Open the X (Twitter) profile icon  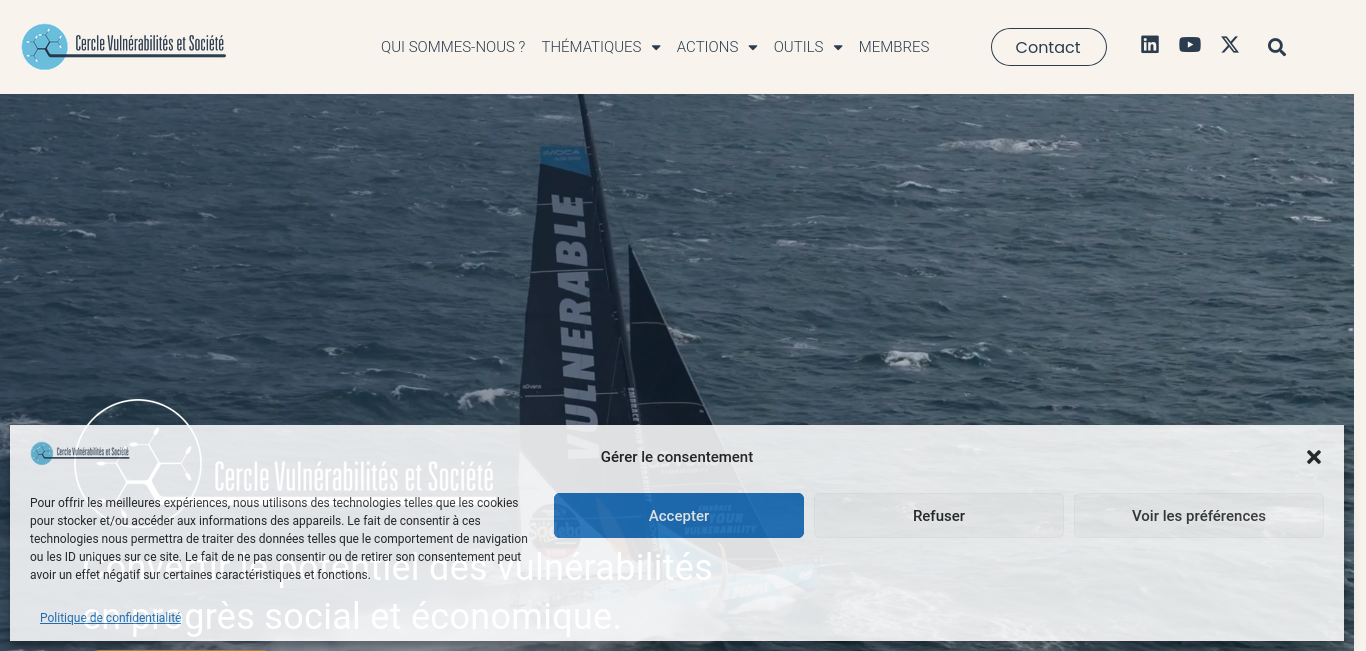1230,44
